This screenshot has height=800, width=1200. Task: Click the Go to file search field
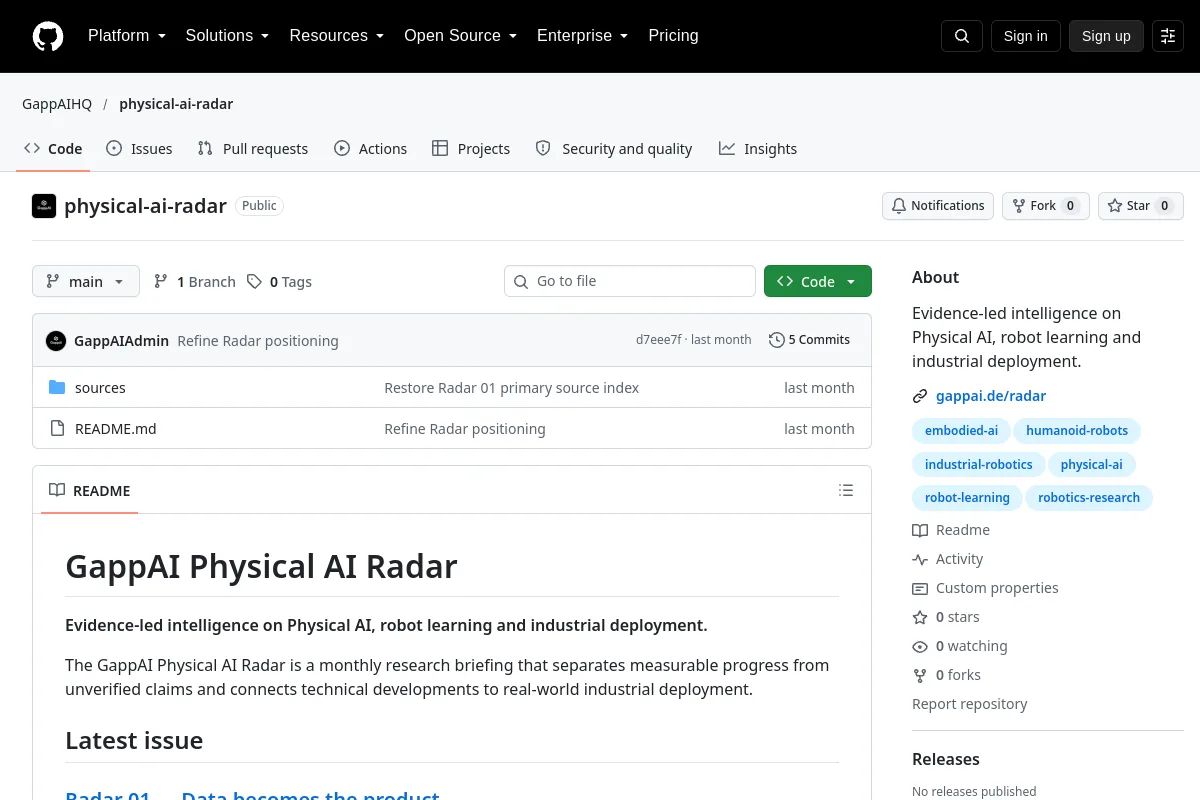630,281
